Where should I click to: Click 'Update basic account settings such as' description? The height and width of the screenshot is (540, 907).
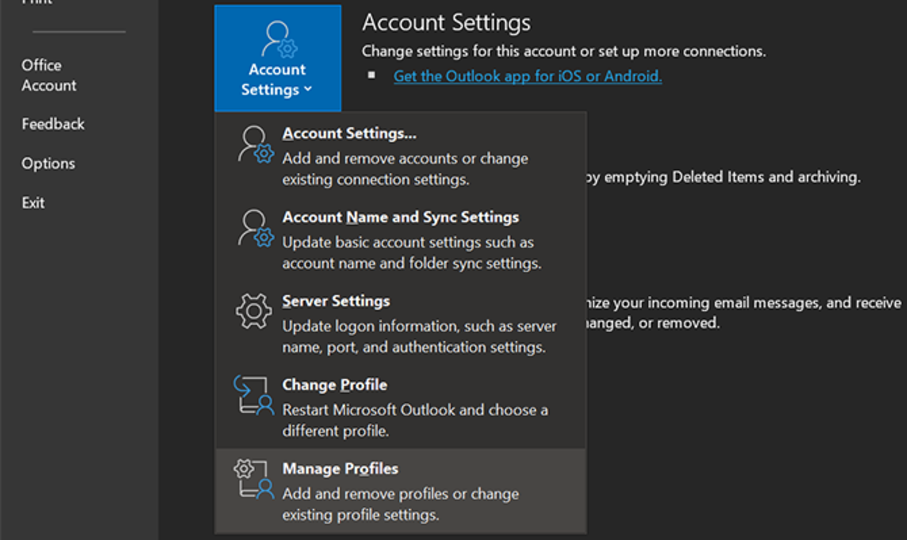click(408, 242)
